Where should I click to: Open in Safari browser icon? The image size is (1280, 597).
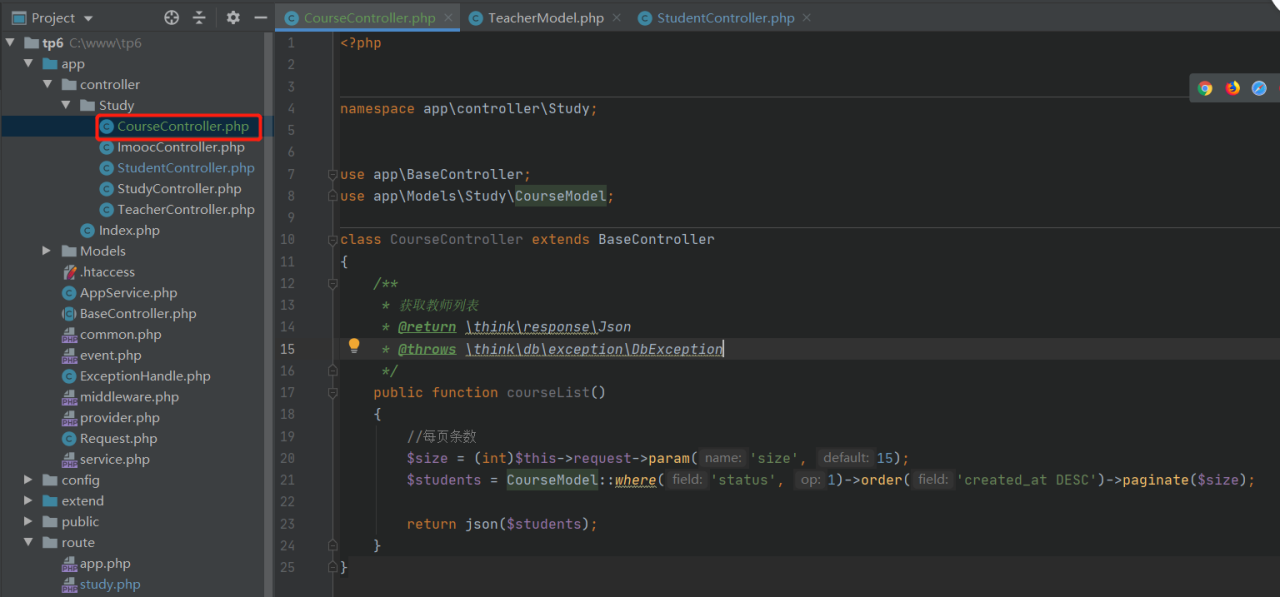tap(1259, 88)
